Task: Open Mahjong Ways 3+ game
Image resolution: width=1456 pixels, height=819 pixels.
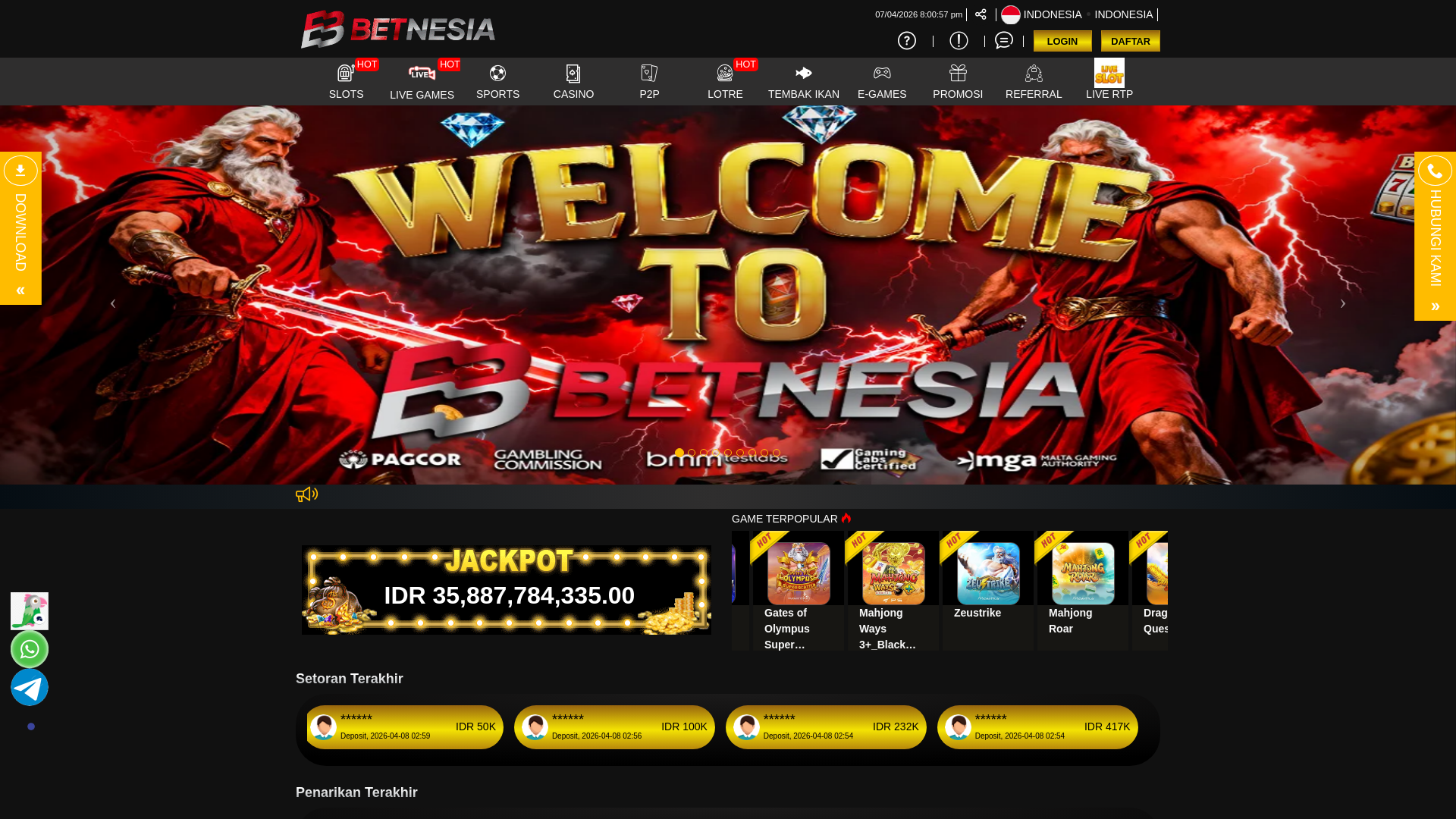Action: click(x=893, y=590)
